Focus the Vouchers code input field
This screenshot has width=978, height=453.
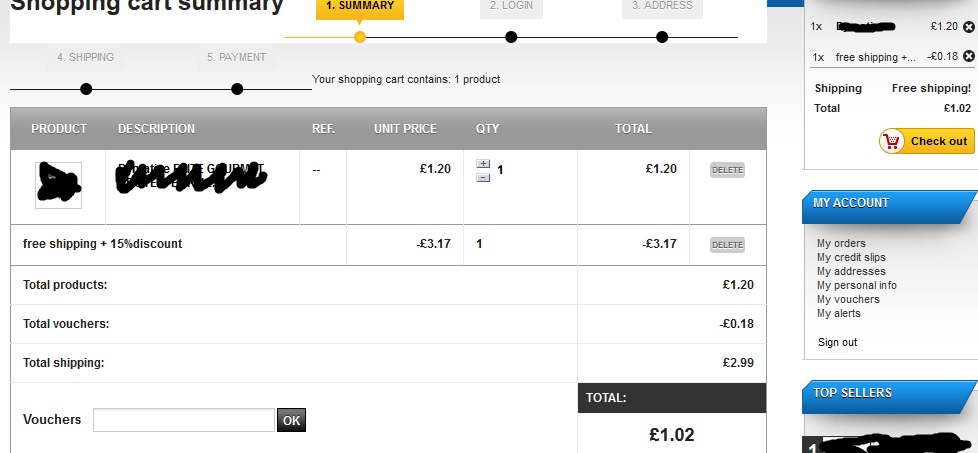pyautogui.click(x=183, y=420)
